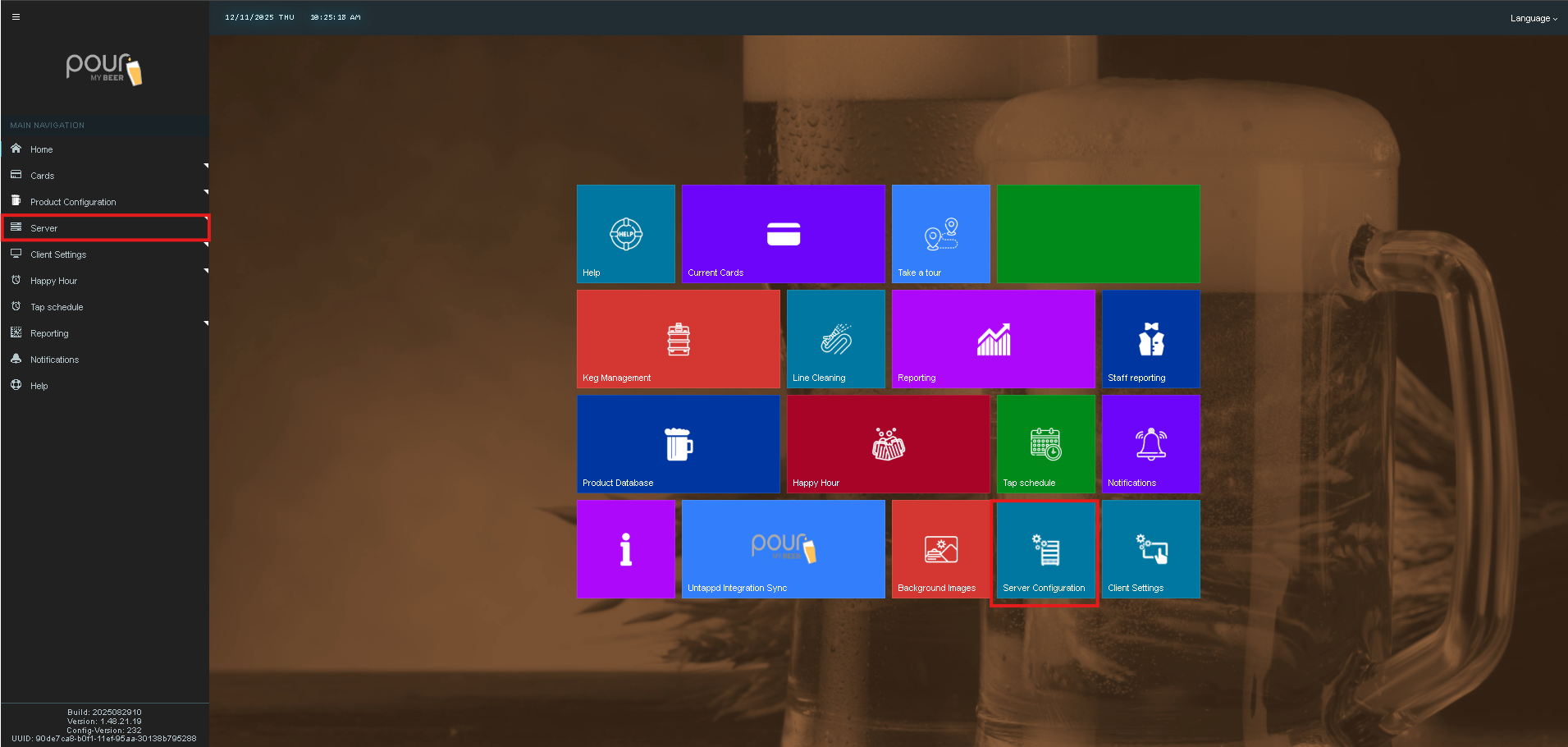Expand the Cards sidebar menu
The width and height of the screenshot is (1568, 747).
43,176
